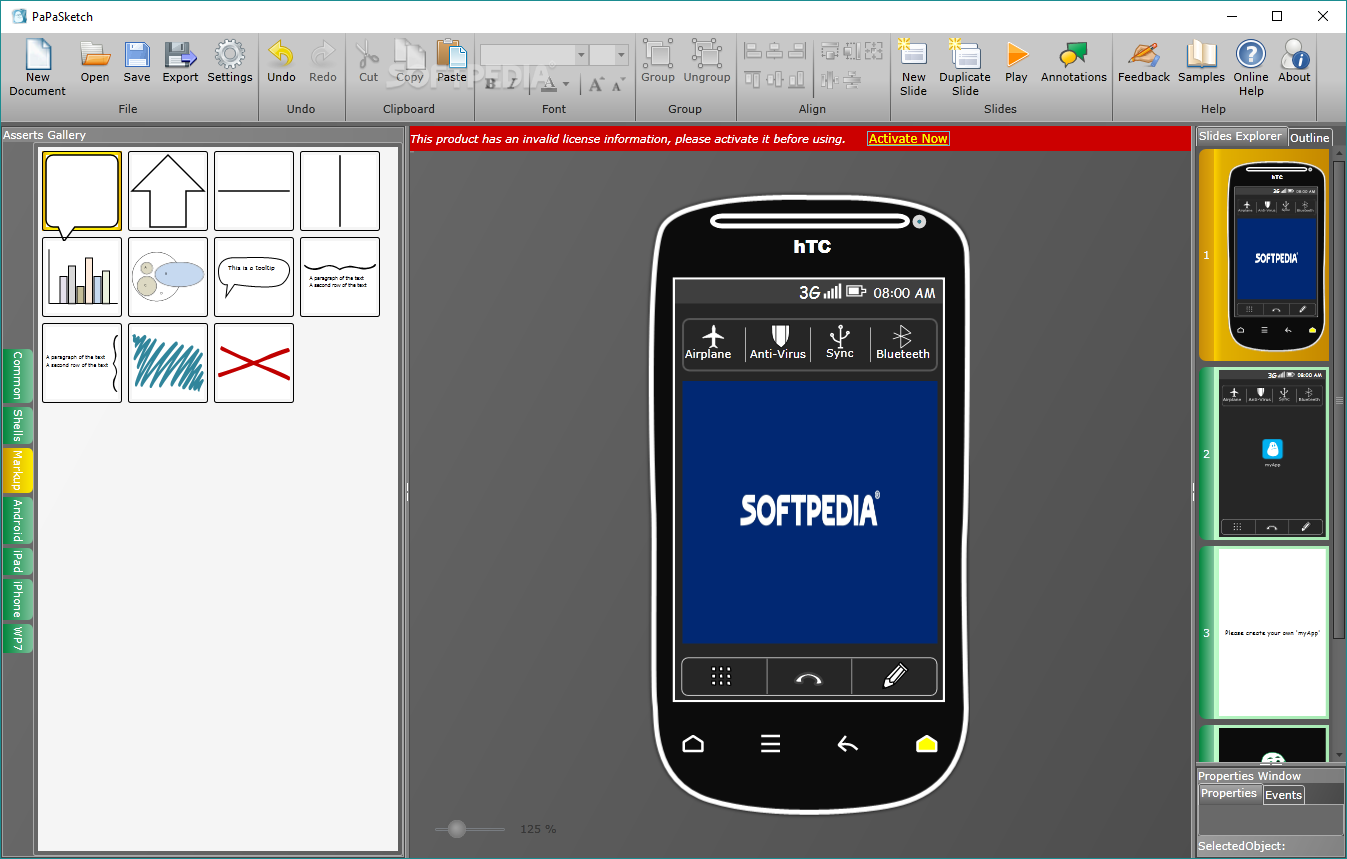
Task: Click the phone's yellow home key
Action: (927, 744)
